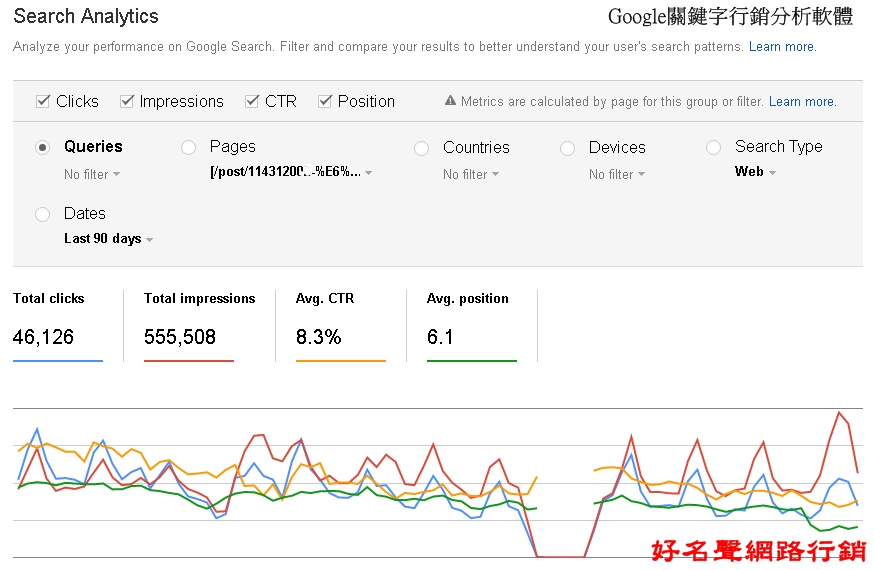The width and height of the screenshot is (874, 570).
Task: Click the warning triangle icon
Action: coord(450,101)
